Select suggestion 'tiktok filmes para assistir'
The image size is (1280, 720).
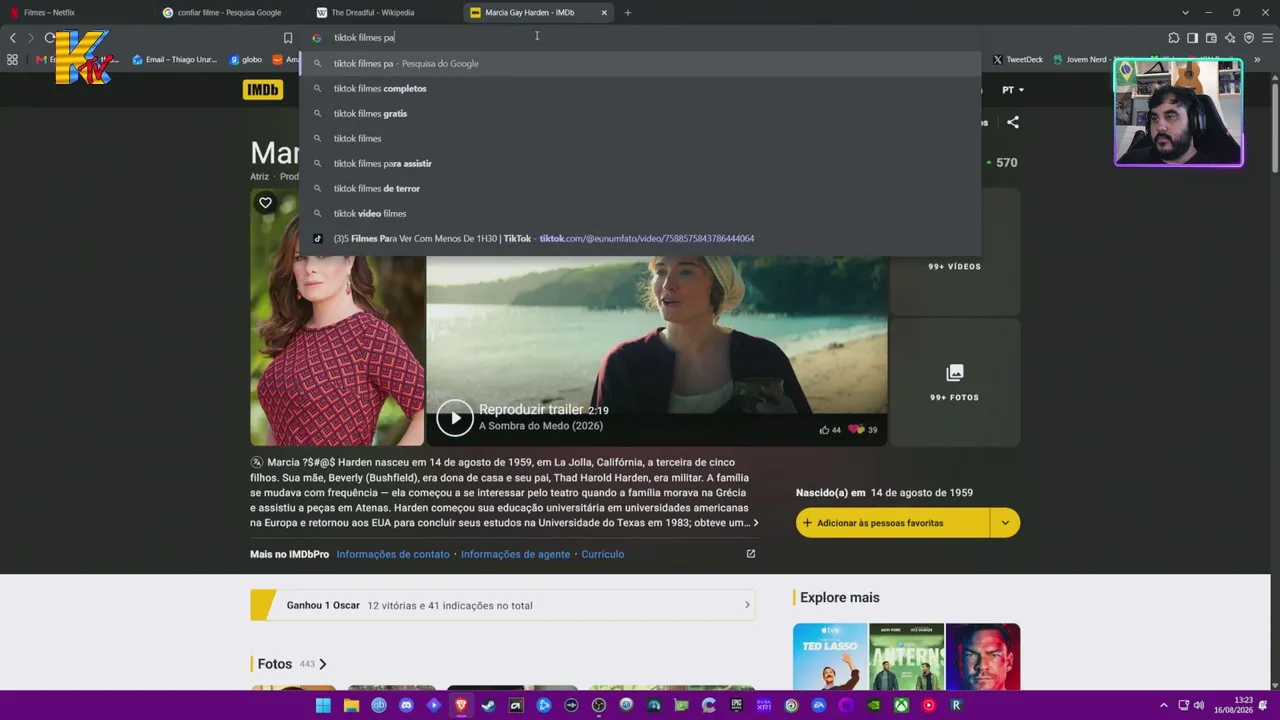click(640, 164)
